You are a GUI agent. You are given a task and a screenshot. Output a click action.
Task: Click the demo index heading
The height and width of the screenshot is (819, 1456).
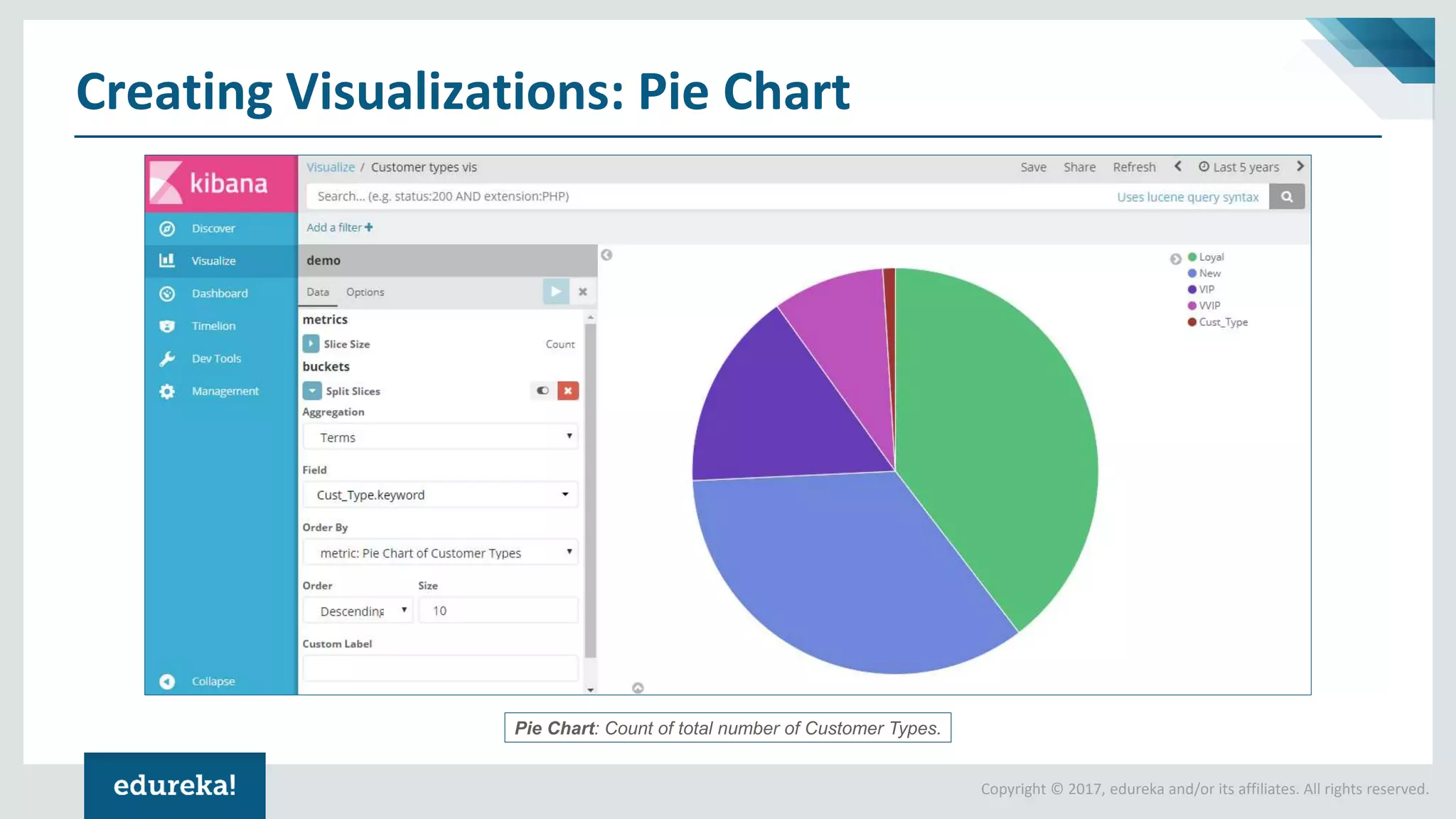click(x=323, y=261)
